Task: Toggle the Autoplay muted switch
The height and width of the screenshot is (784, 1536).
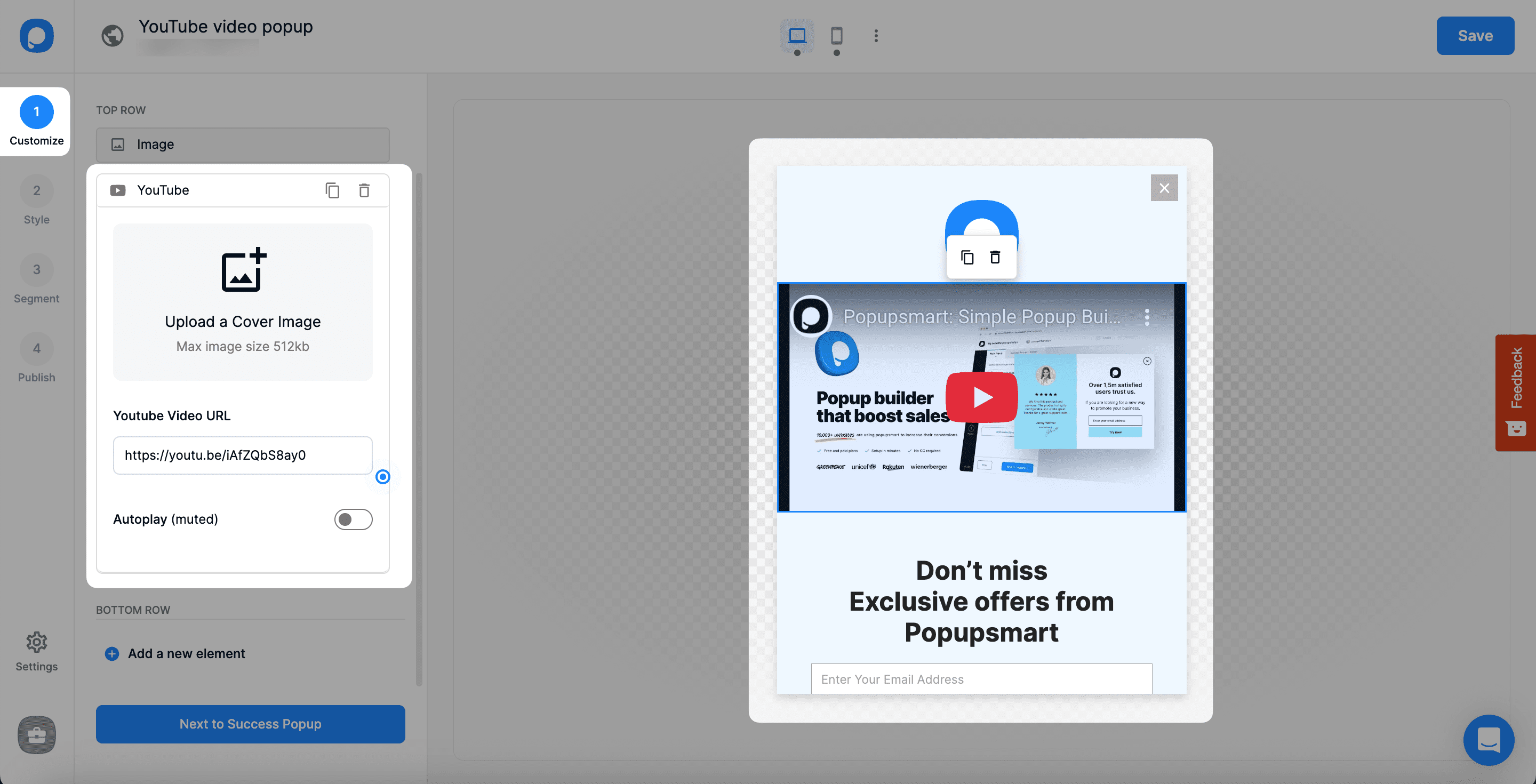Action: (x=353, y=519)
